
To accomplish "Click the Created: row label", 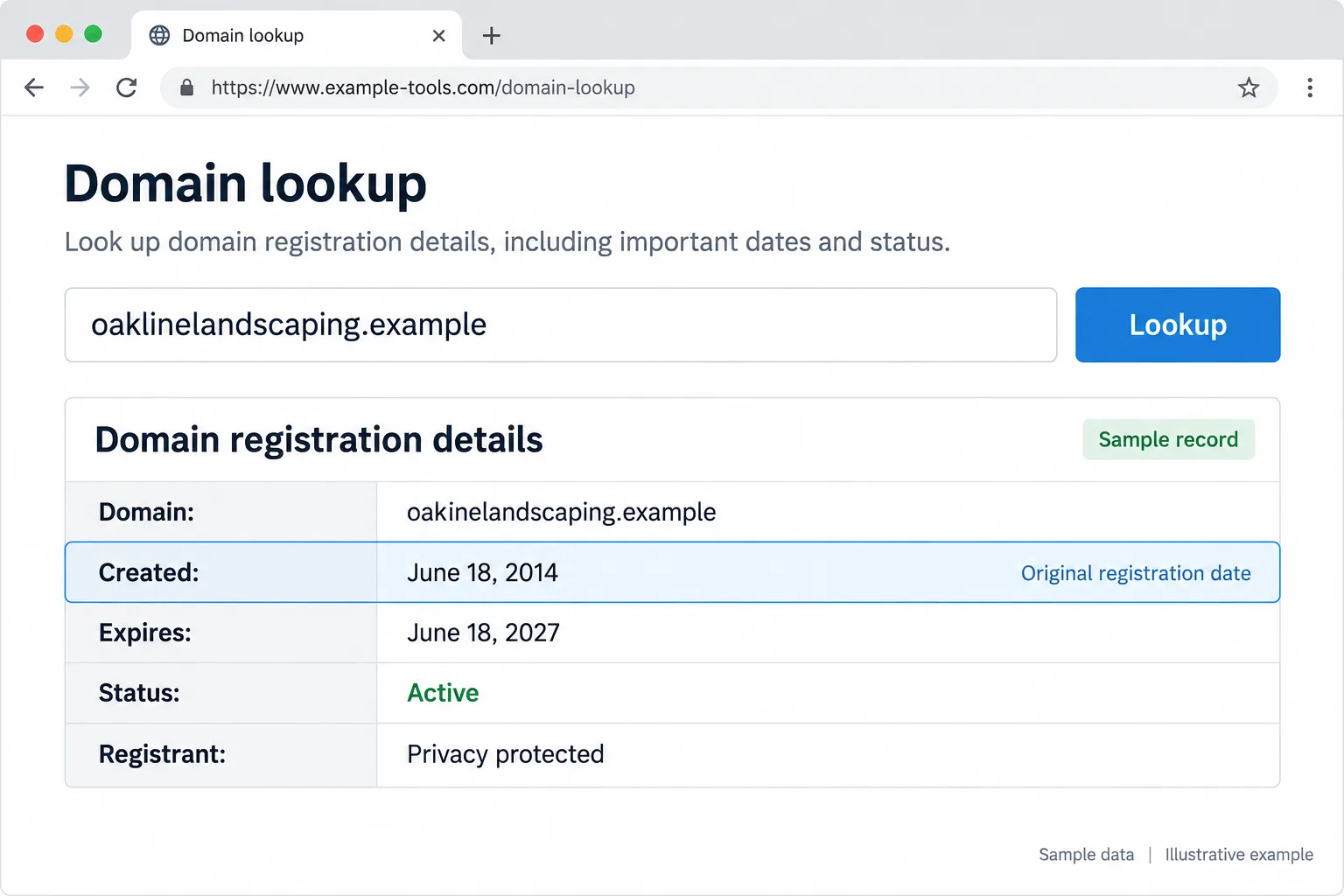I will click(149, 572).
